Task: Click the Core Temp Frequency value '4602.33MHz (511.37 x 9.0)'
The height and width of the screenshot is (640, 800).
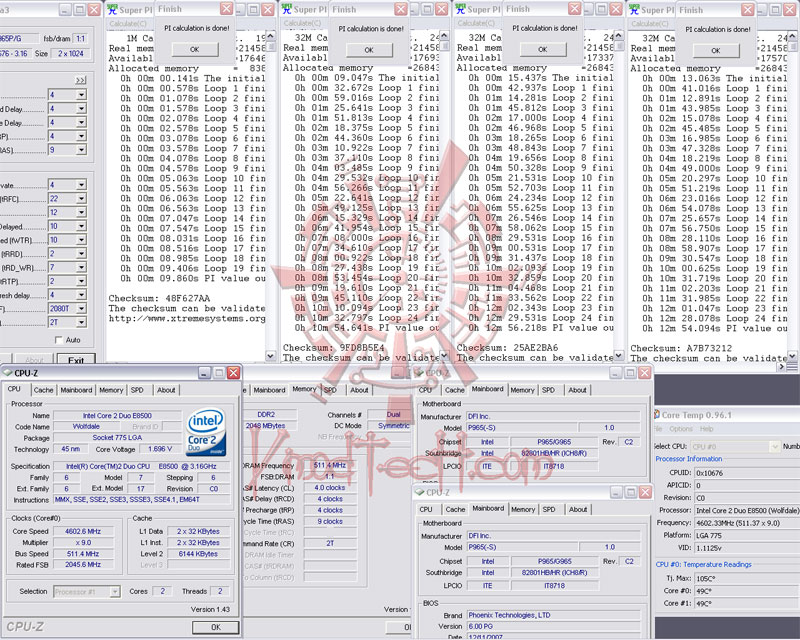Action: pyautogui.click(x=747, y=523)
